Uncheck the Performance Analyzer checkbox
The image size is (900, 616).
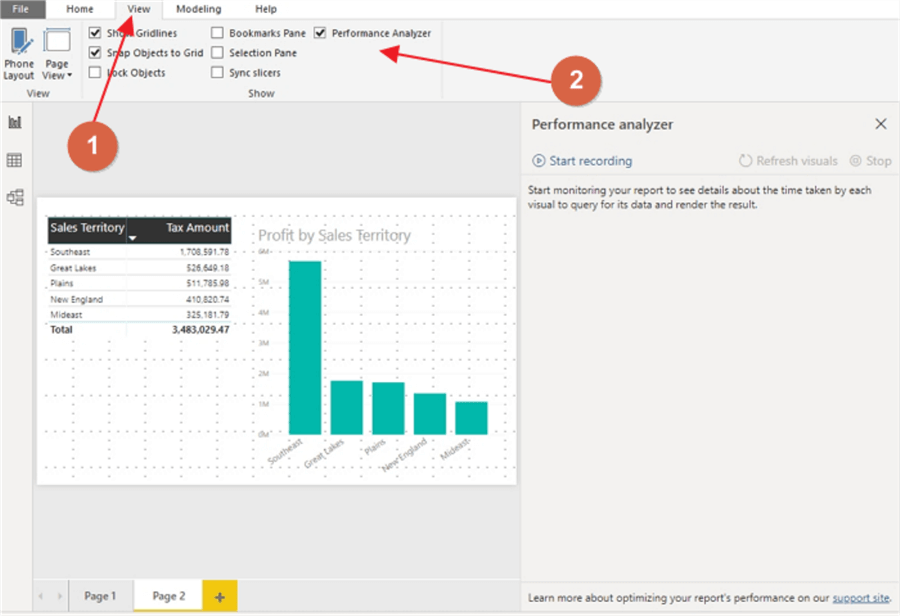coord(320,33)
